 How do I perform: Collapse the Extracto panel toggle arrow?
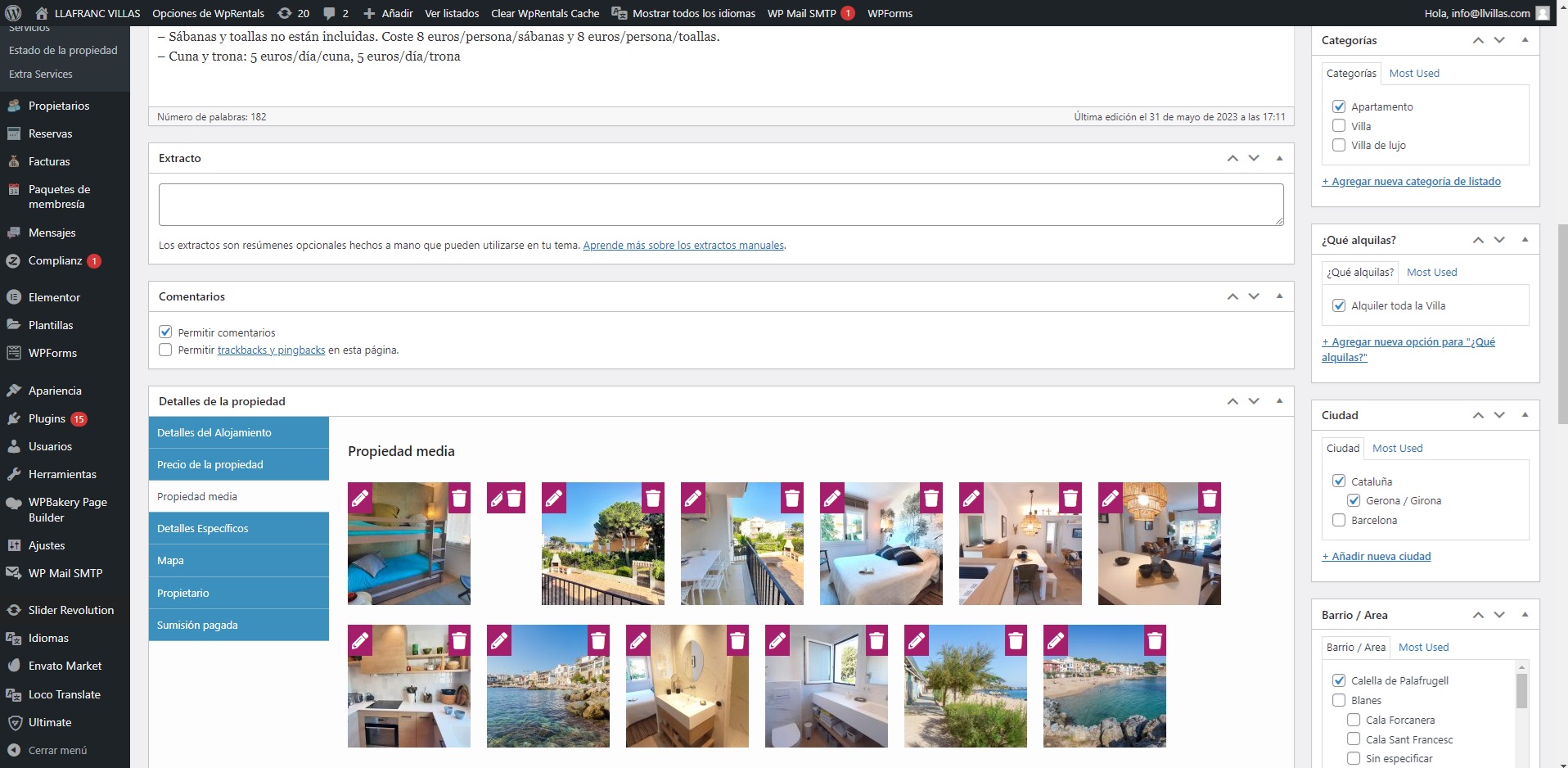1279,158
